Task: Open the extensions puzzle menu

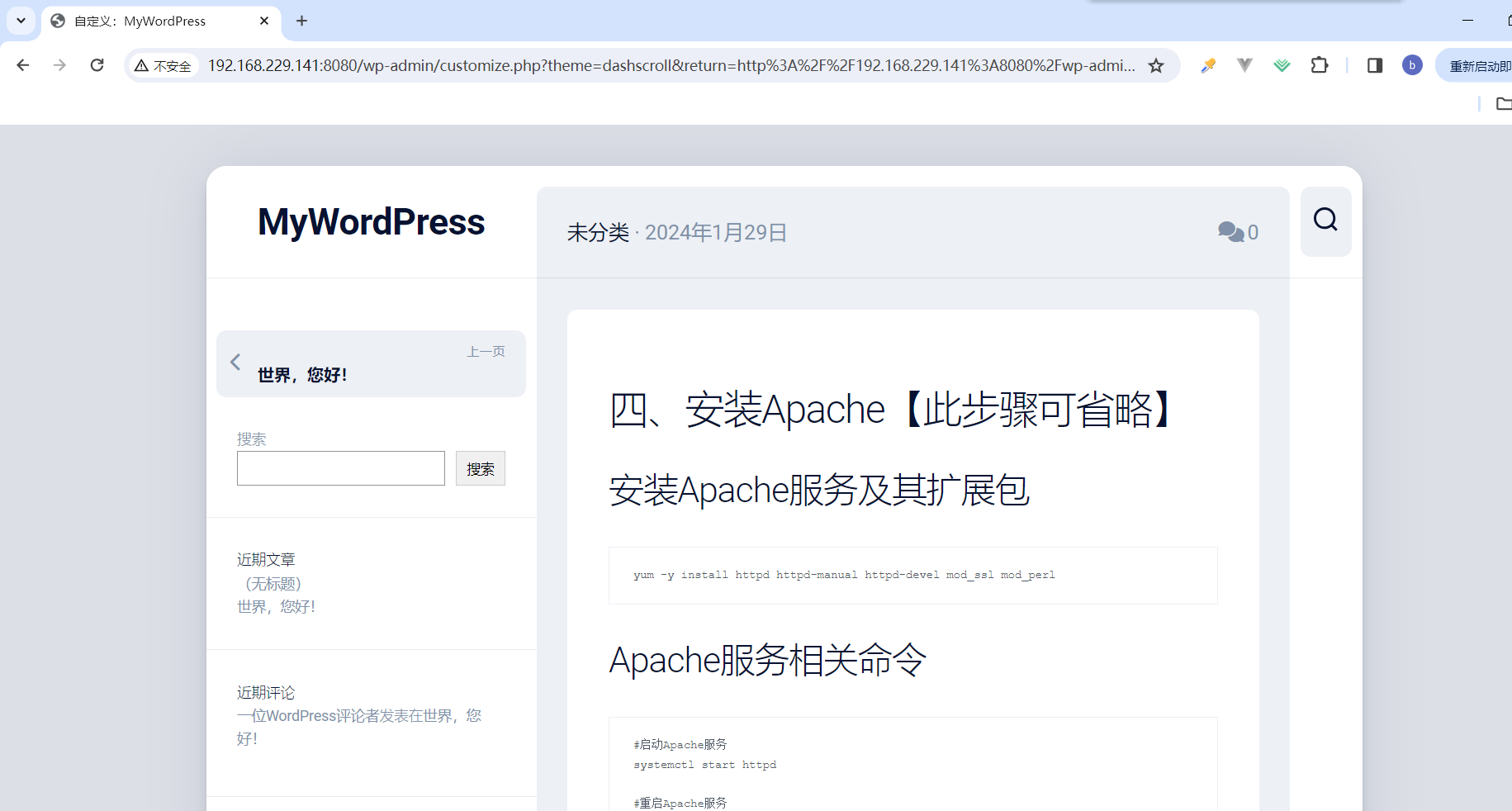Action: click(1320, 65)
